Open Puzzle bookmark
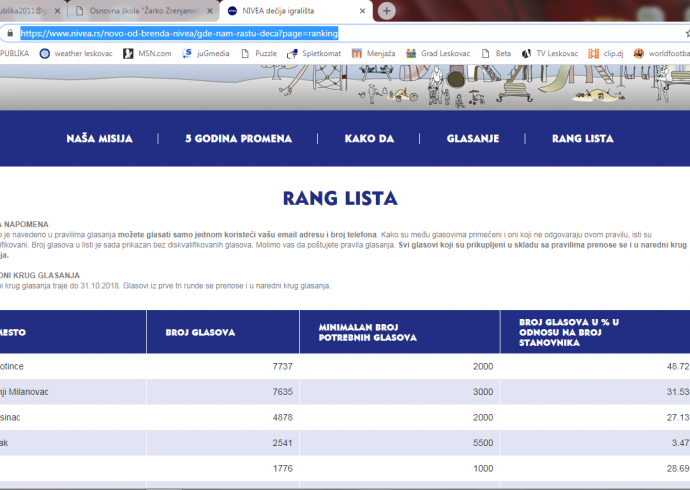Image resolution: width=690 pixels, height=490 pixels. (259, 54)
